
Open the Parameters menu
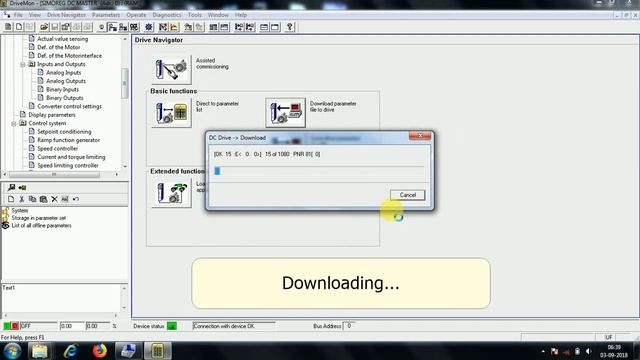[x=106, y=15]
